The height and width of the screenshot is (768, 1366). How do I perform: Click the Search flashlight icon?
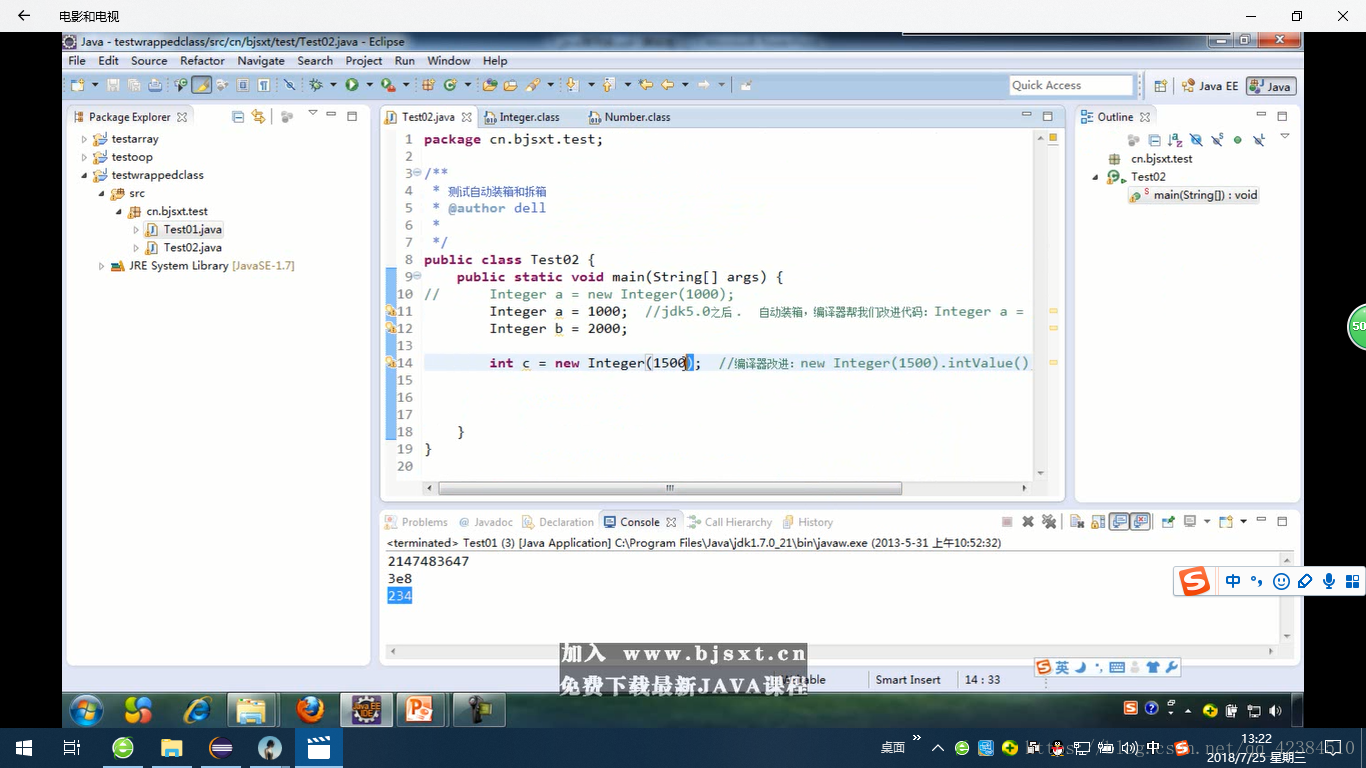point(532,85)
